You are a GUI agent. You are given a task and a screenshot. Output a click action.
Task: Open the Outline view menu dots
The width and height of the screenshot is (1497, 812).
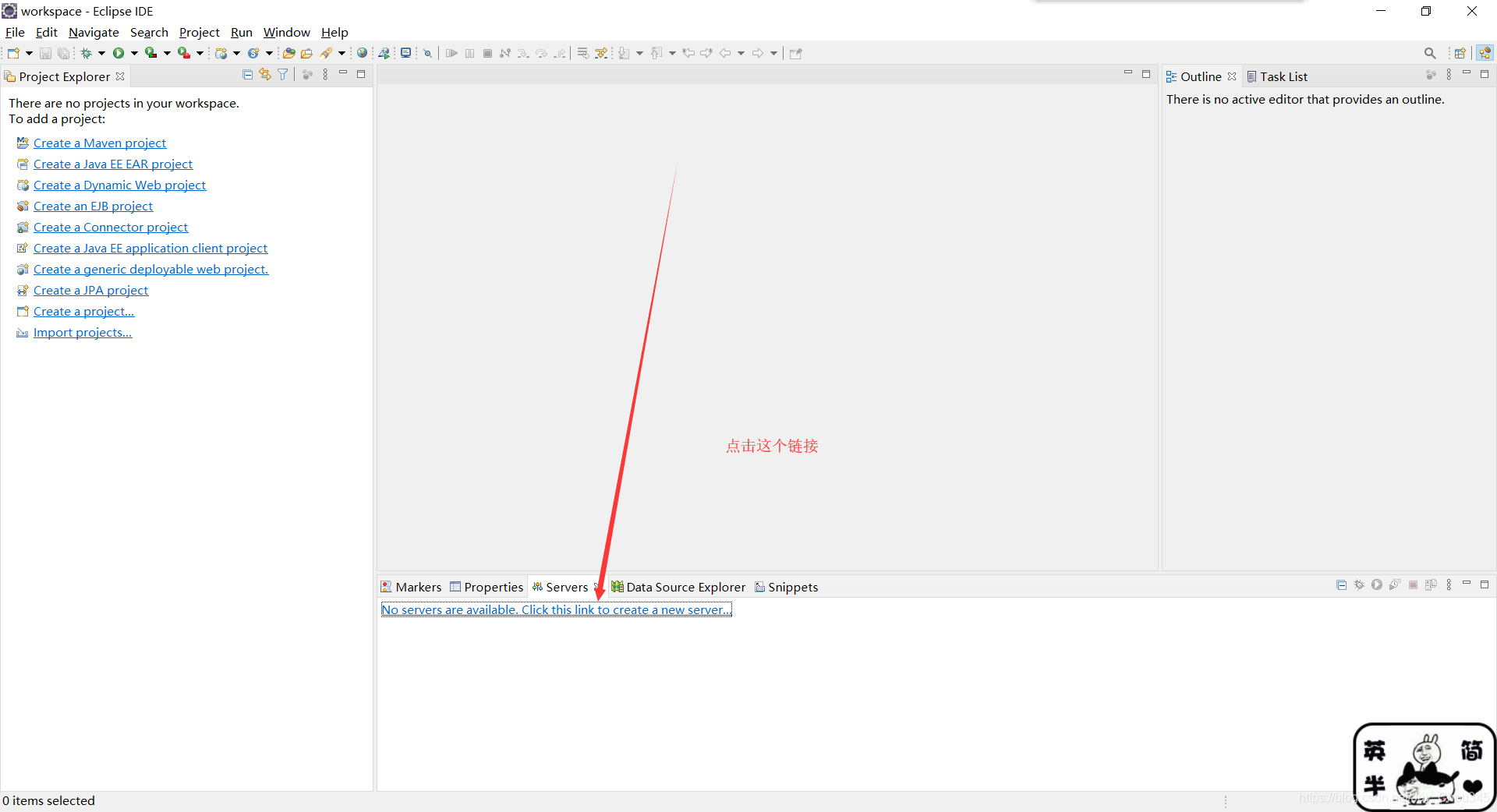coord(1449,75)
